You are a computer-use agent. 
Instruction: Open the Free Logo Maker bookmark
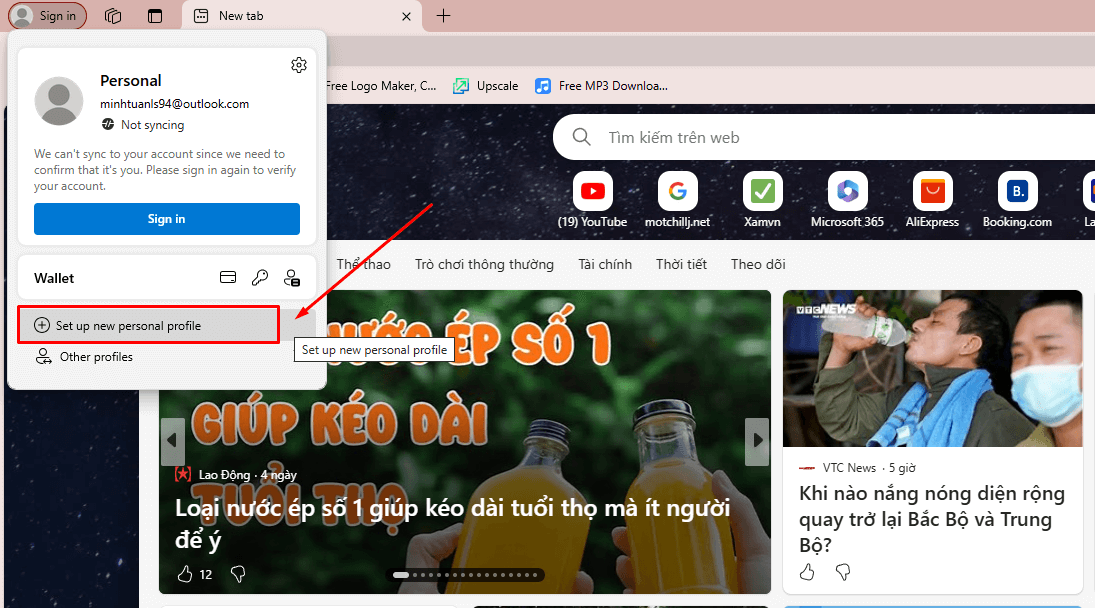pyautogui.click(x=381, y=86)
